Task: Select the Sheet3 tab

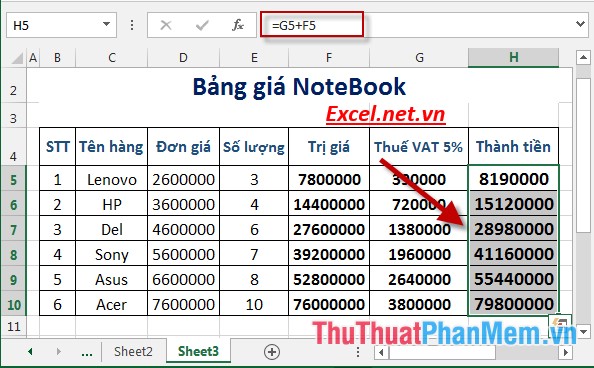Action: pos(198,352)
